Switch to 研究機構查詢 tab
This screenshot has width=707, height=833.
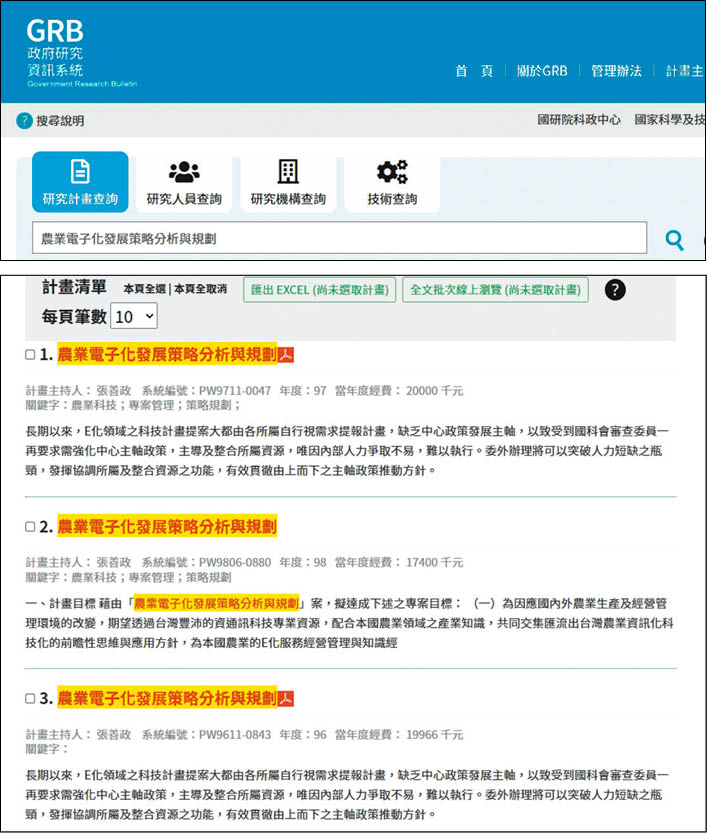[x=288, y=182]
